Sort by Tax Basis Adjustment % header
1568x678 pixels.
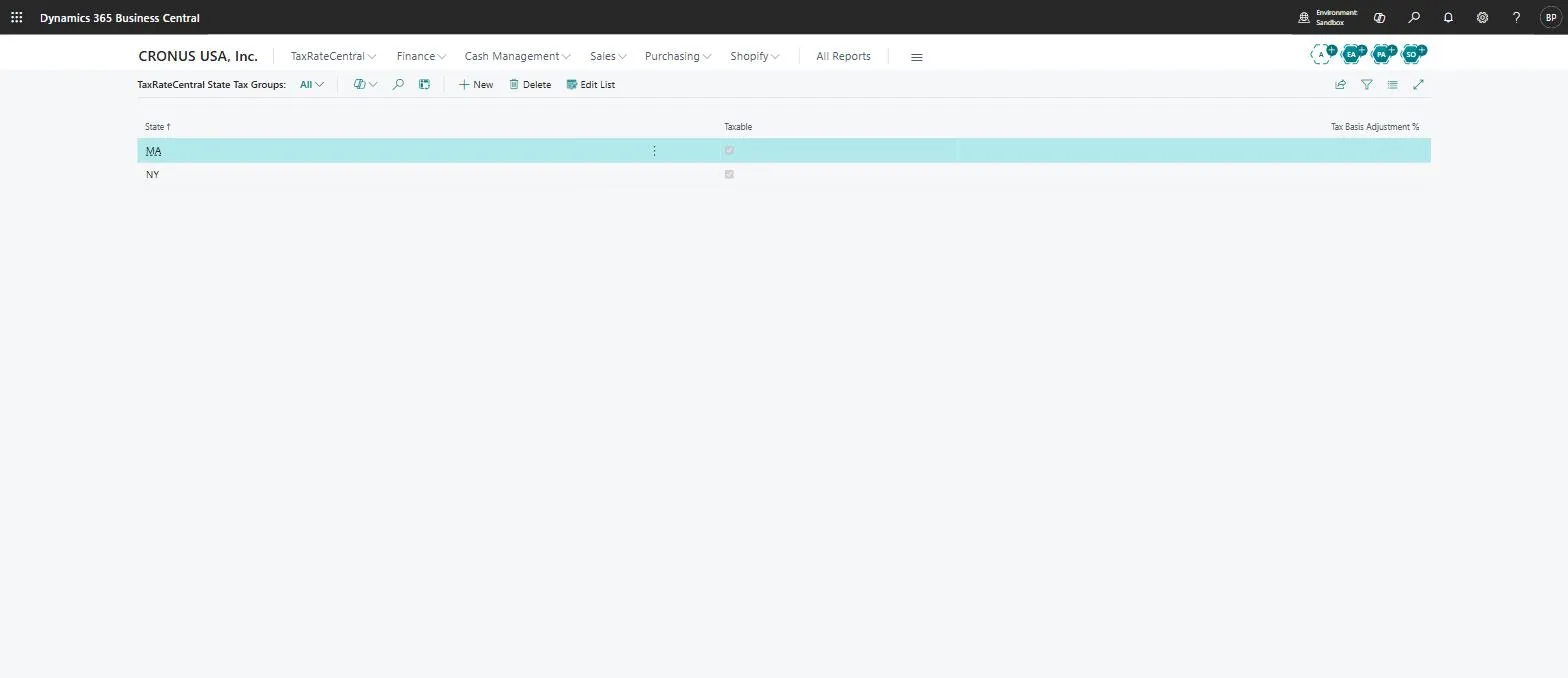click(1375, 127)
